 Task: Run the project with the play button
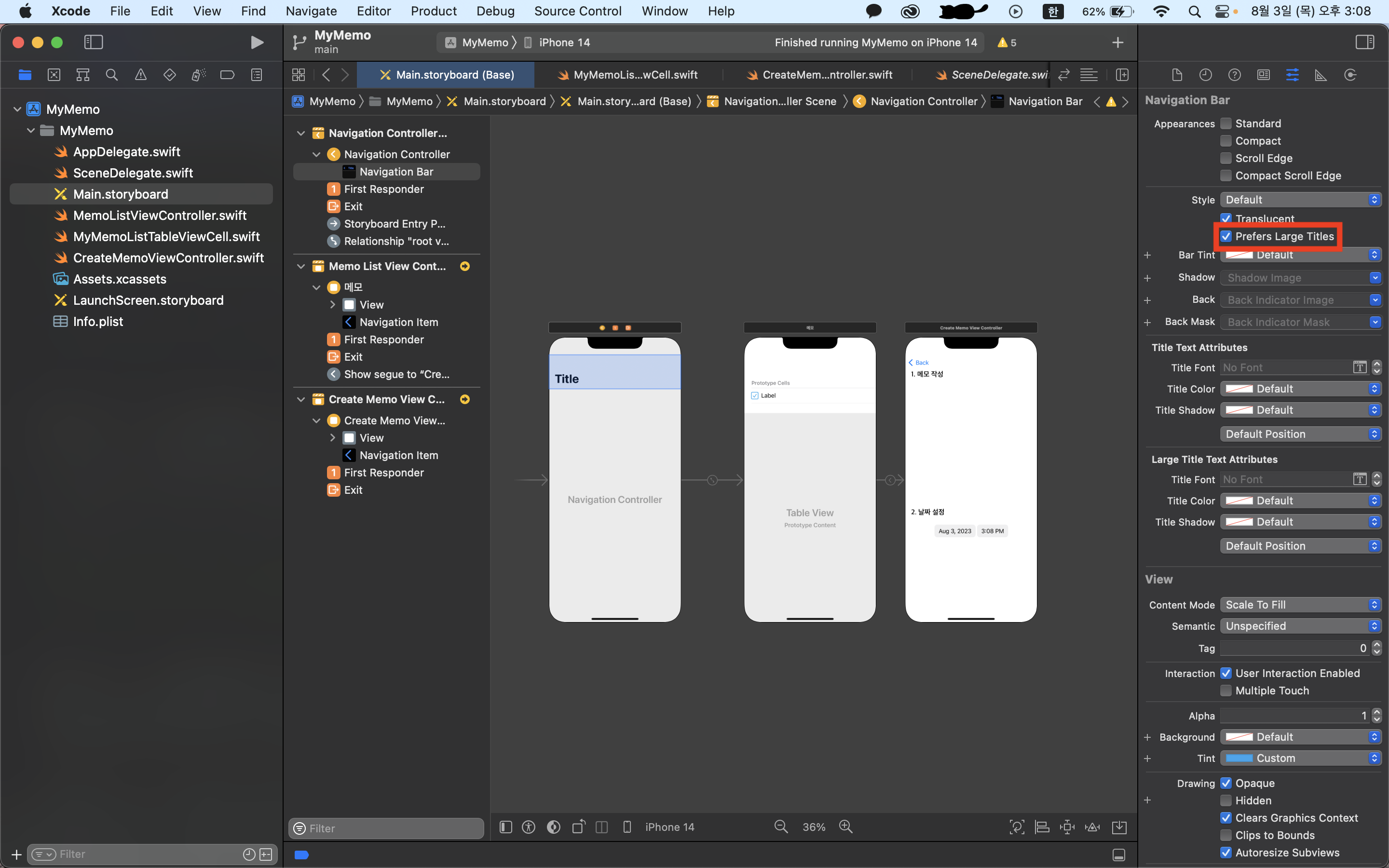point(257,42)
